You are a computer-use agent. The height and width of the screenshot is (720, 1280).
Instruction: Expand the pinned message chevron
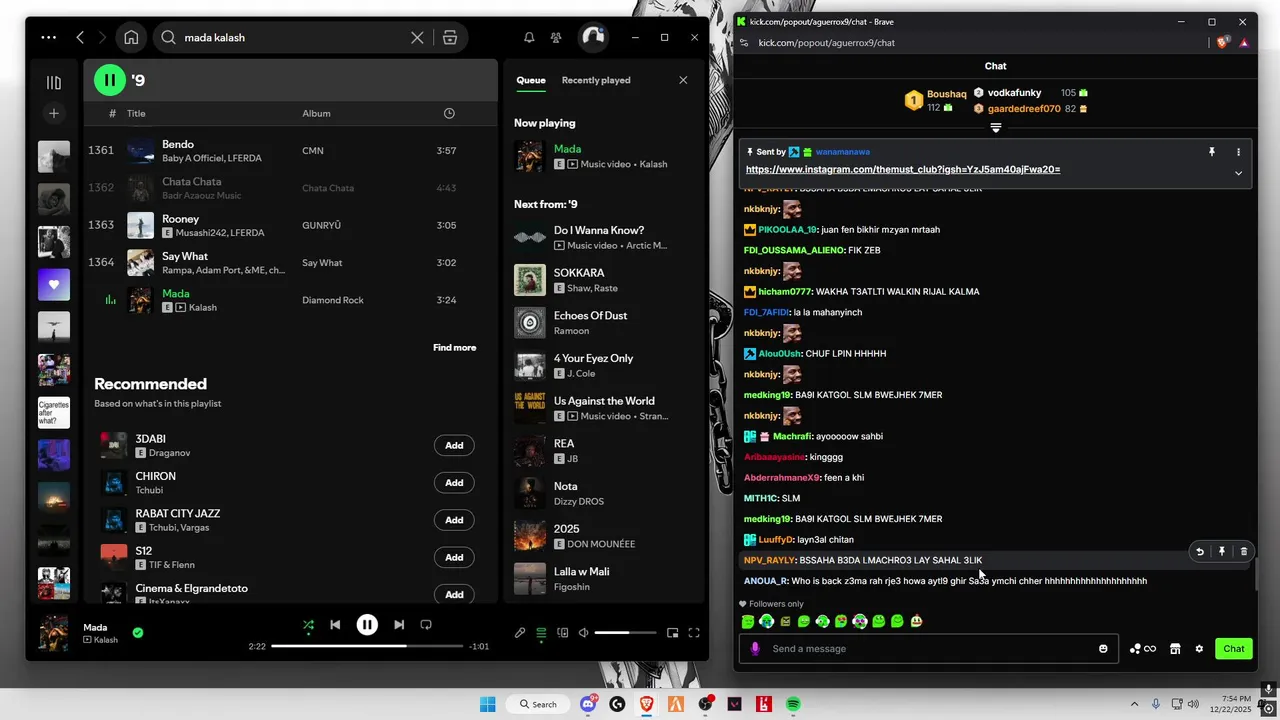click(1238, 173)
